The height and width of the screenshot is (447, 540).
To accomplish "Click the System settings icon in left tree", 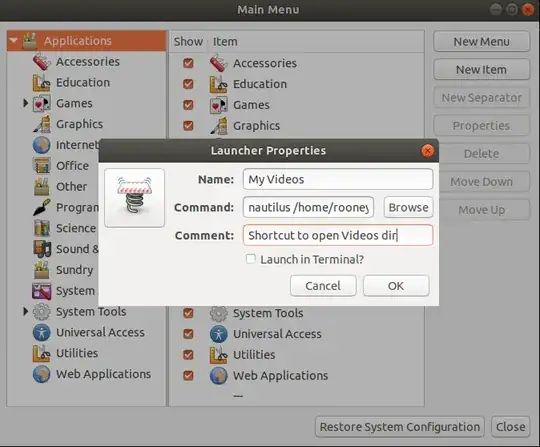I will tap(42, 291).
